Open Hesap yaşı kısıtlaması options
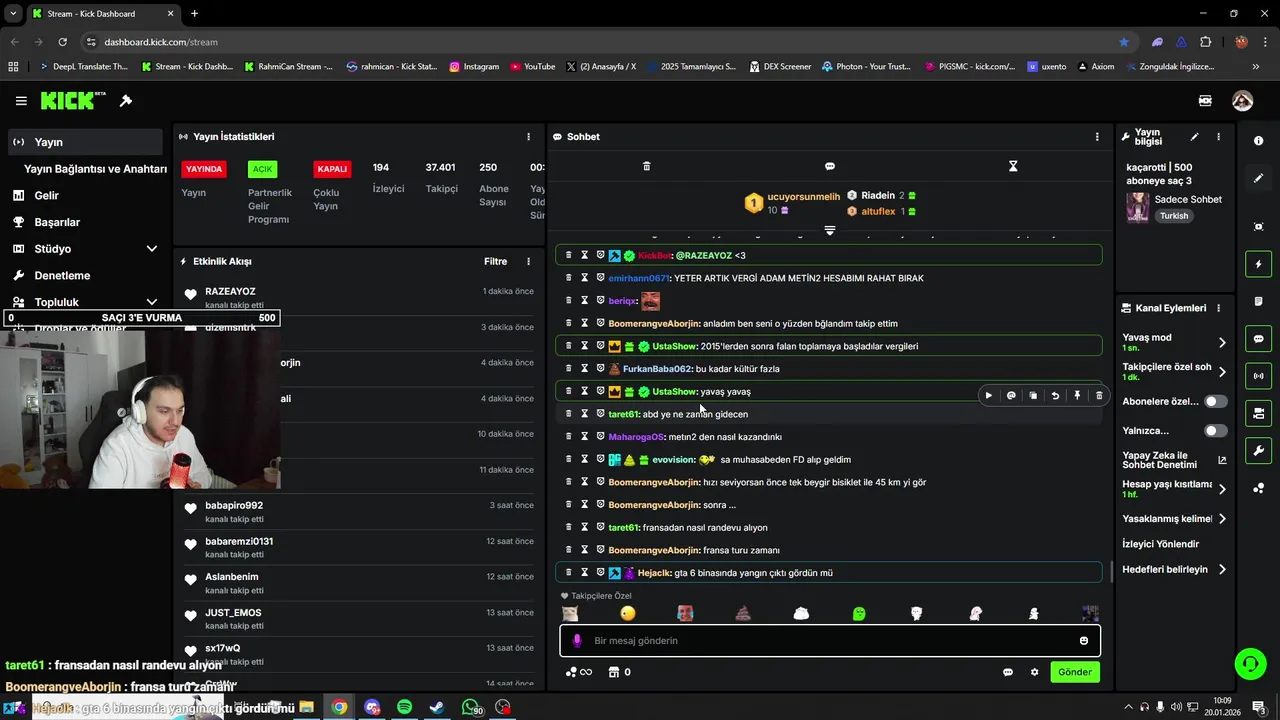The width and height of the screenshot is (1280, 720). click(x=1174, y=489)
